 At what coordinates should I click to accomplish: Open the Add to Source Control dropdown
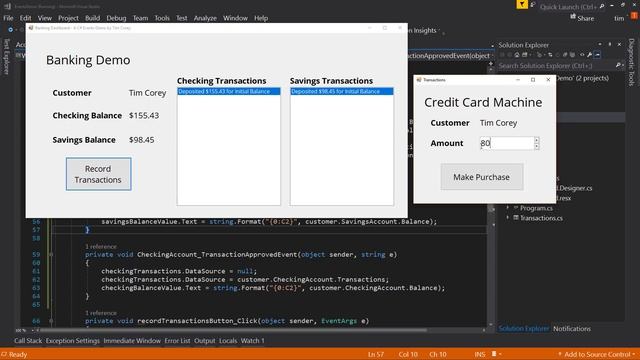tap(633, 354)
